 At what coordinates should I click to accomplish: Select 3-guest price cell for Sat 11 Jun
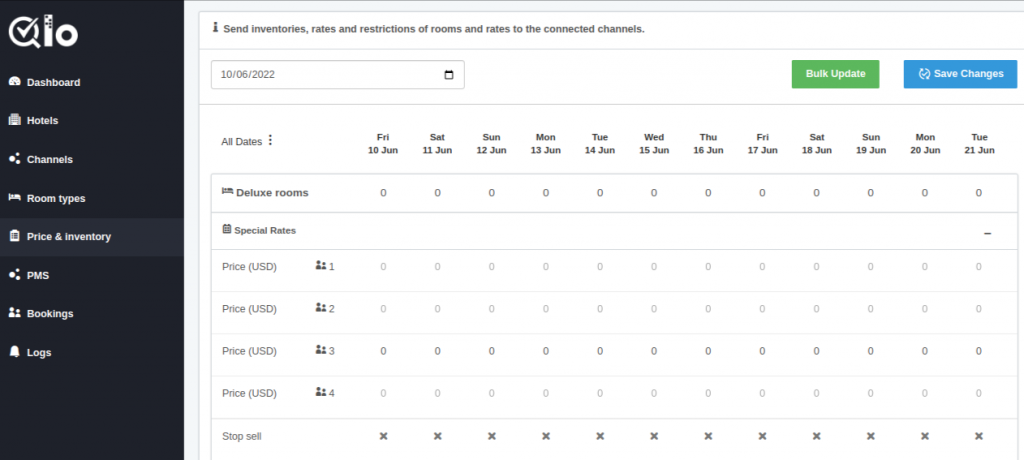pyautogui.click(x=438, y=351)
